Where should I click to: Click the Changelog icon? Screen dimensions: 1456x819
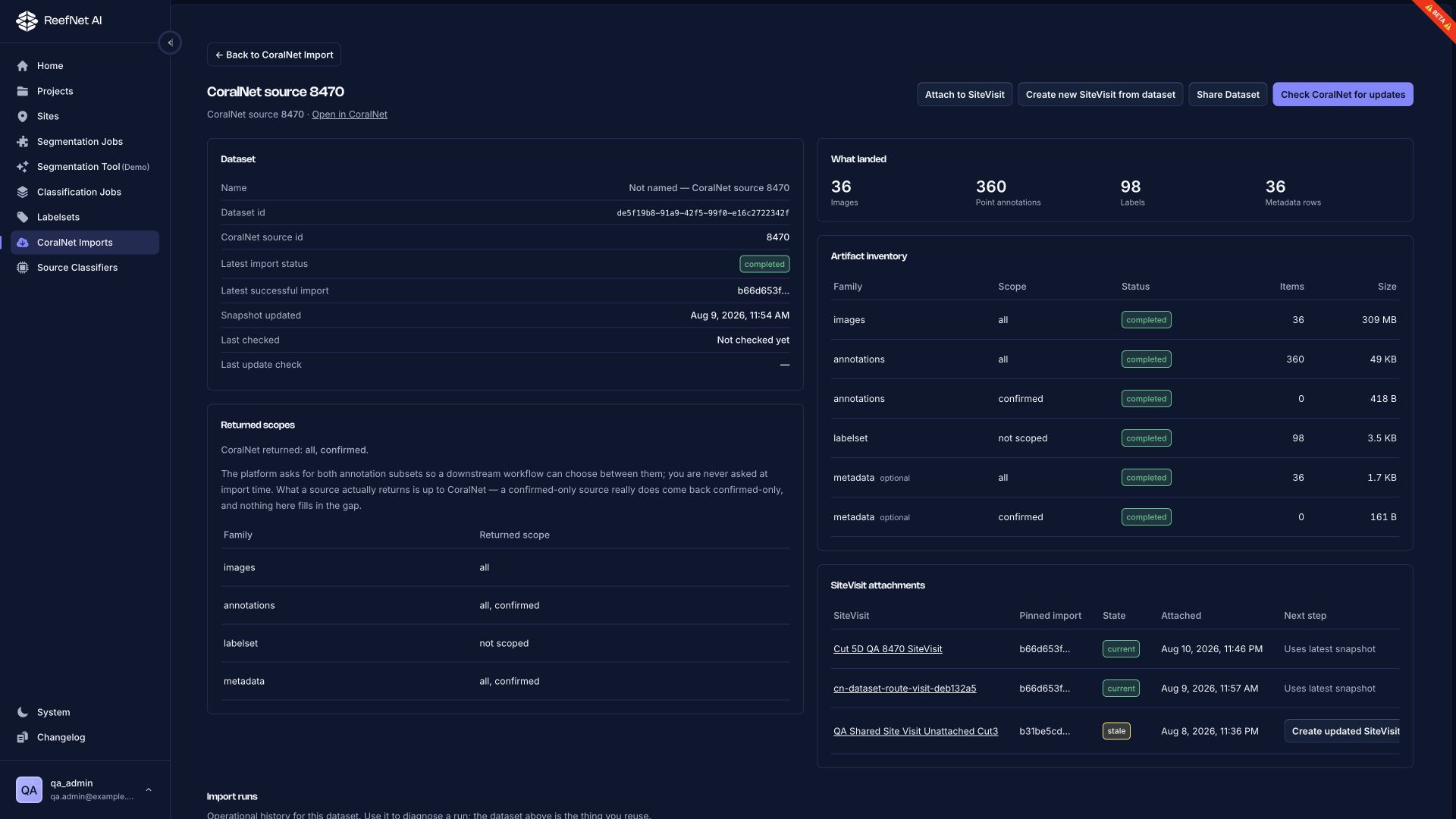[x=23, y=737]
